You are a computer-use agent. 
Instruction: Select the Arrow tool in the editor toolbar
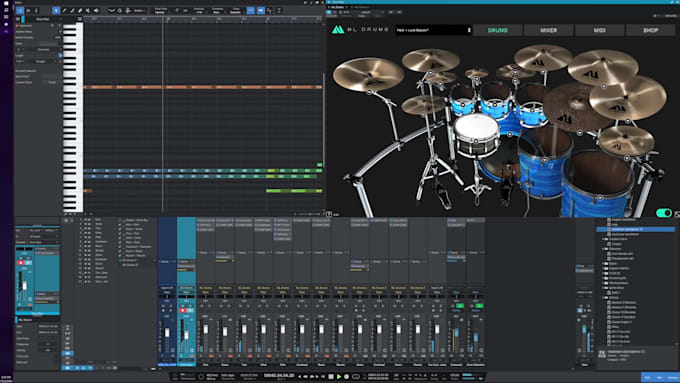click(56, 10)
